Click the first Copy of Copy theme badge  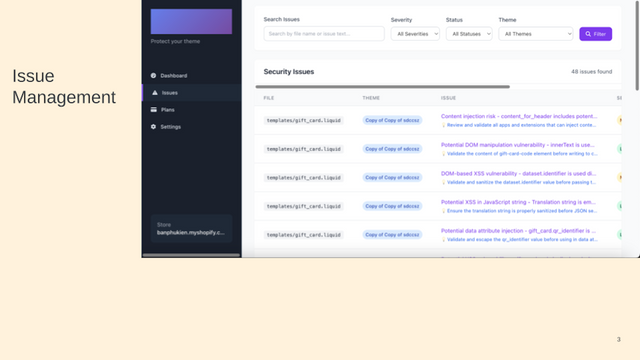pos(392,120)
